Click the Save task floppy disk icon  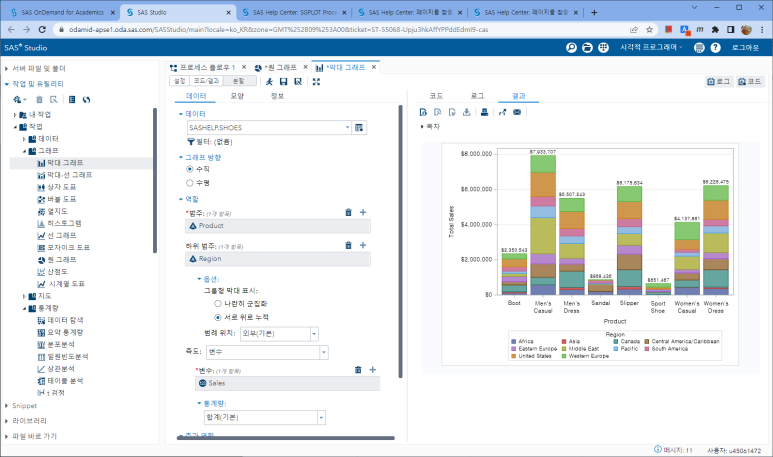point(283,81)
